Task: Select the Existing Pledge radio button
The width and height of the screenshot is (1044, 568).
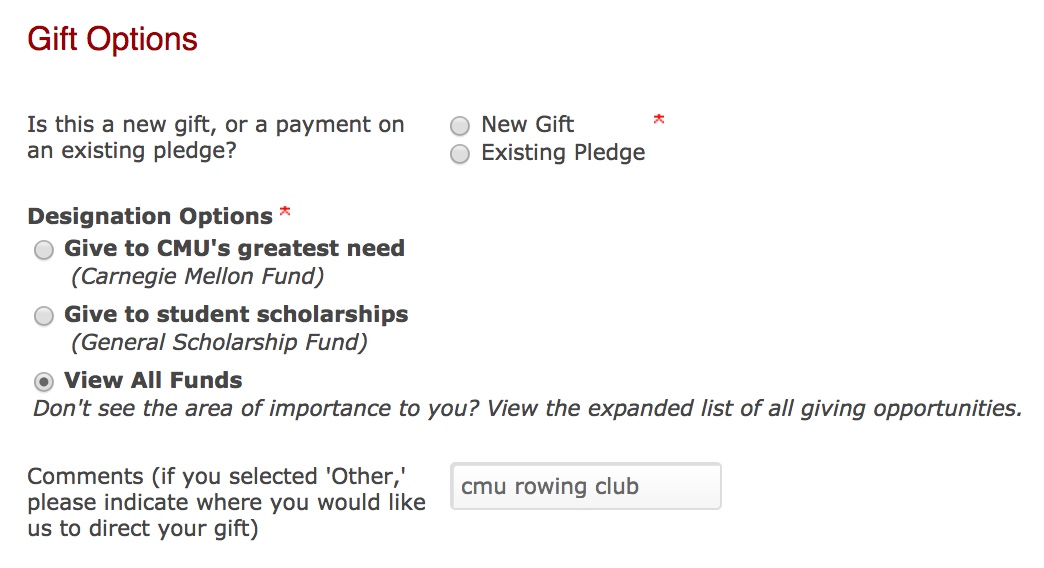Action: tap(460, 154)
